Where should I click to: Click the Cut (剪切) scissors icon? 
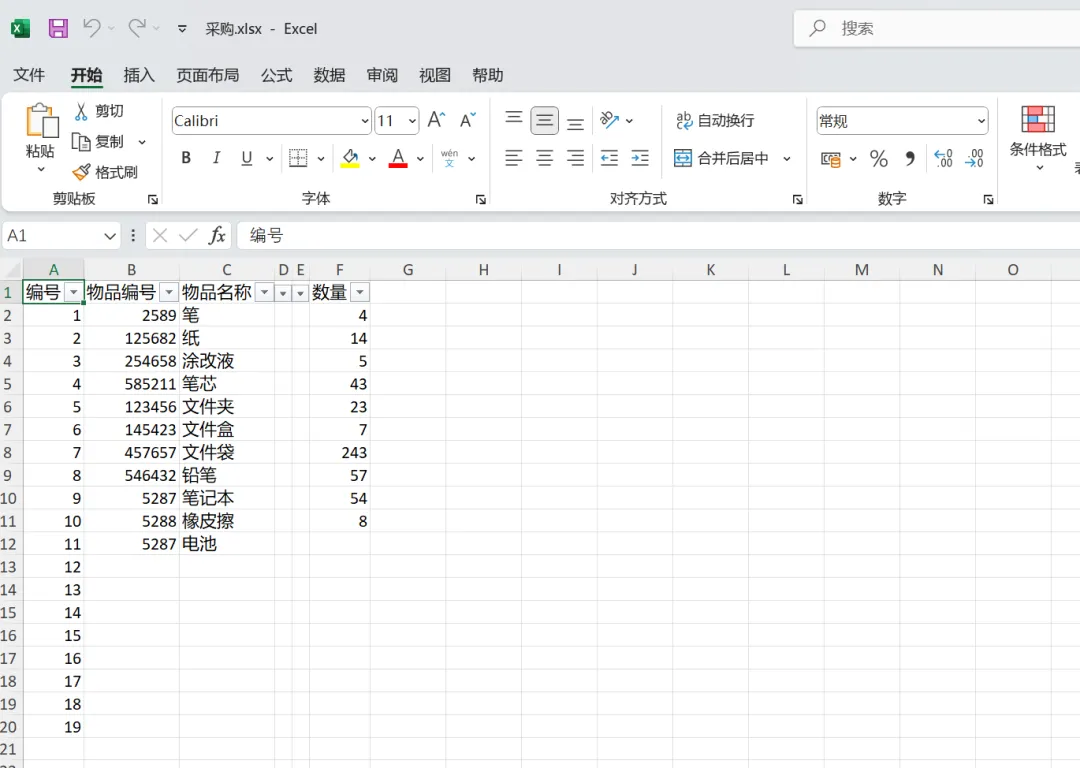pyautogui.click(x=81, y=111)
